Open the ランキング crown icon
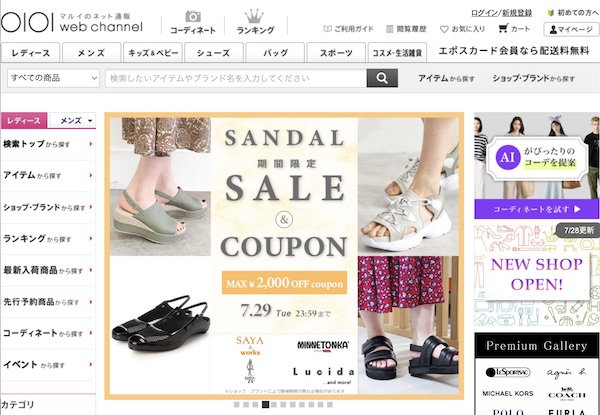The image size is (600, 415). (x=254, y=16)
